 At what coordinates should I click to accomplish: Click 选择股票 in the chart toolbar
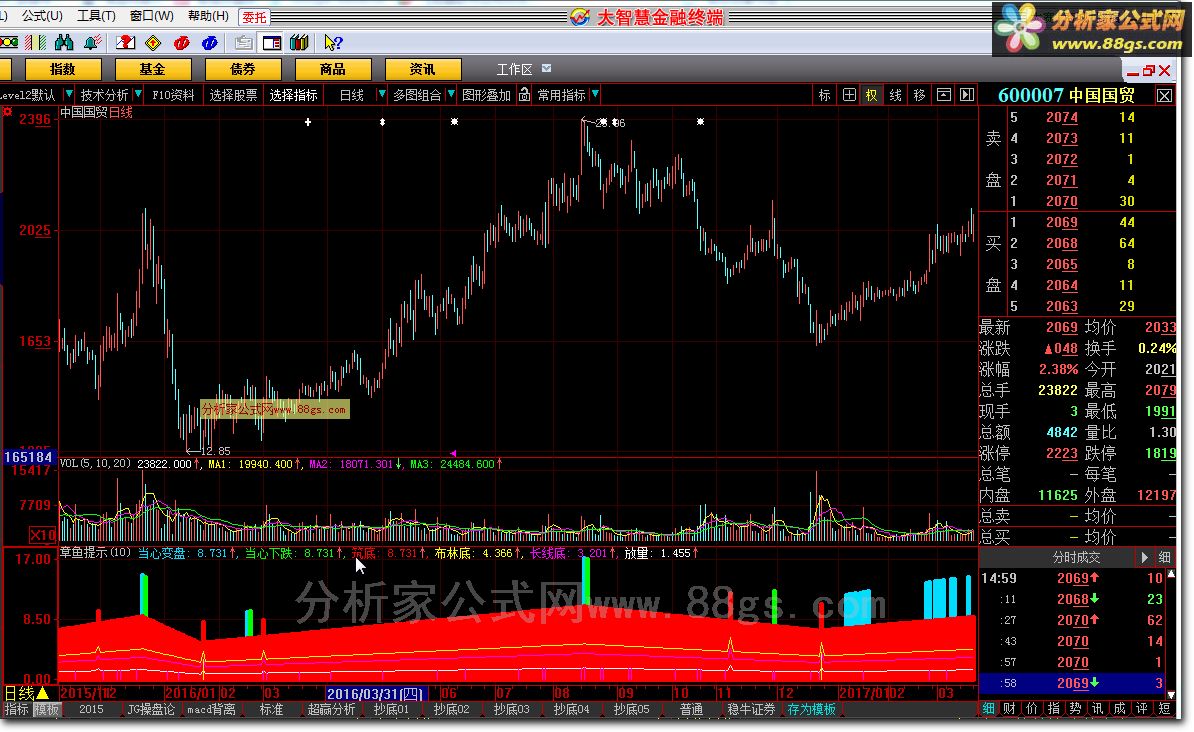click(233, 94)
